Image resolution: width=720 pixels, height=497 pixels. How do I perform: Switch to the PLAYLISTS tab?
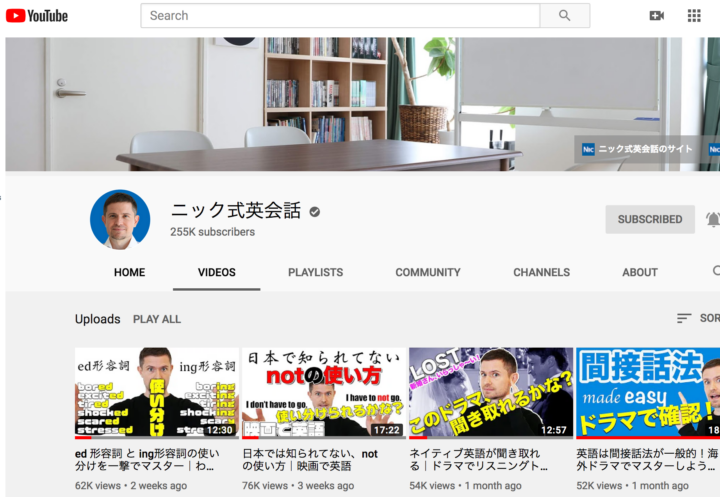[315, 272]
